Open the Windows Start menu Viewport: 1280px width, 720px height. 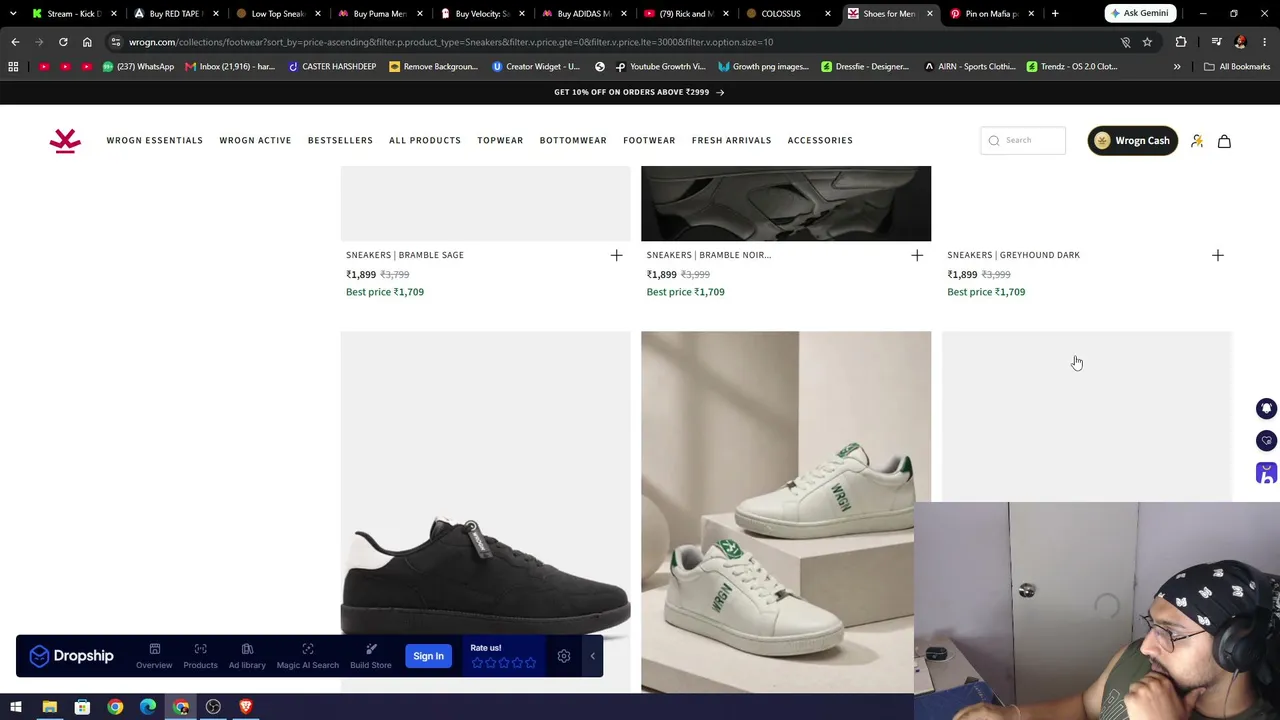pyautogui.click(x=16, y=707)
